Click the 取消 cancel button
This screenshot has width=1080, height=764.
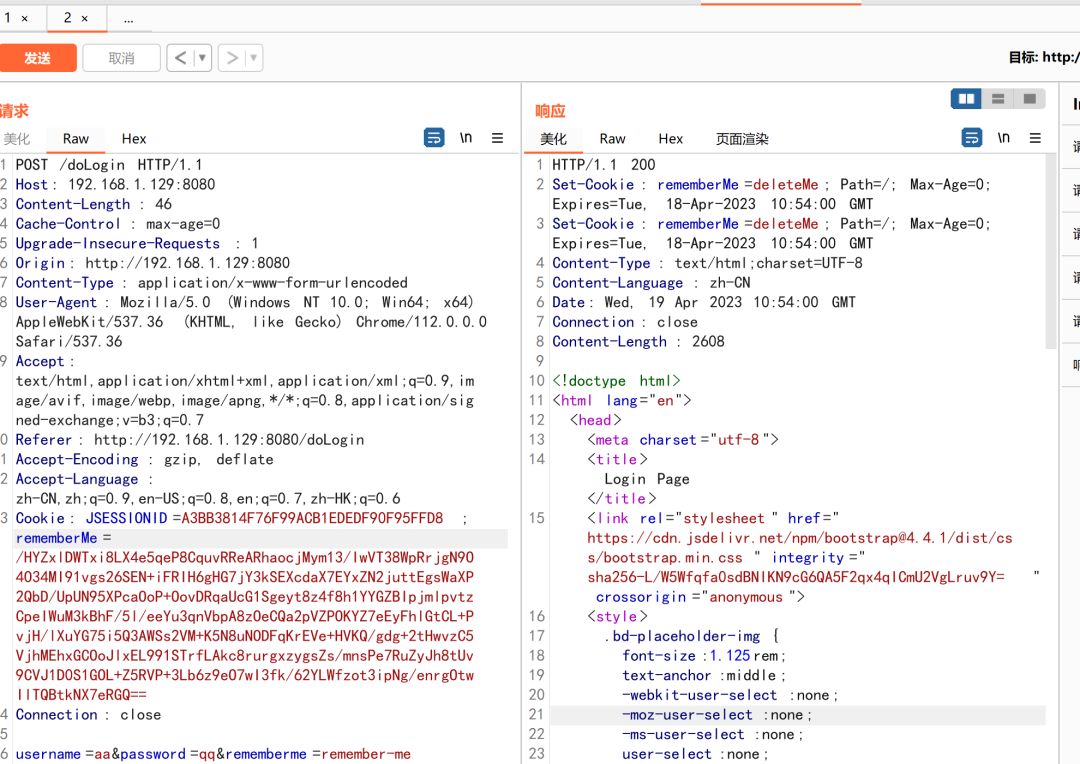coord(121,58)
